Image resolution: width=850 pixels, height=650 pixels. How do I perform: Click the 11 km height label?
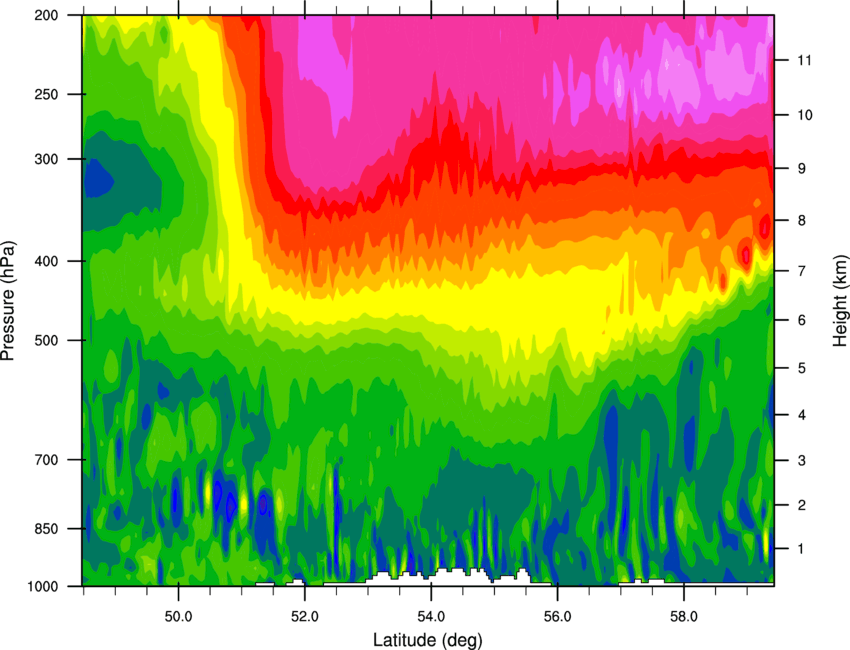804,60
